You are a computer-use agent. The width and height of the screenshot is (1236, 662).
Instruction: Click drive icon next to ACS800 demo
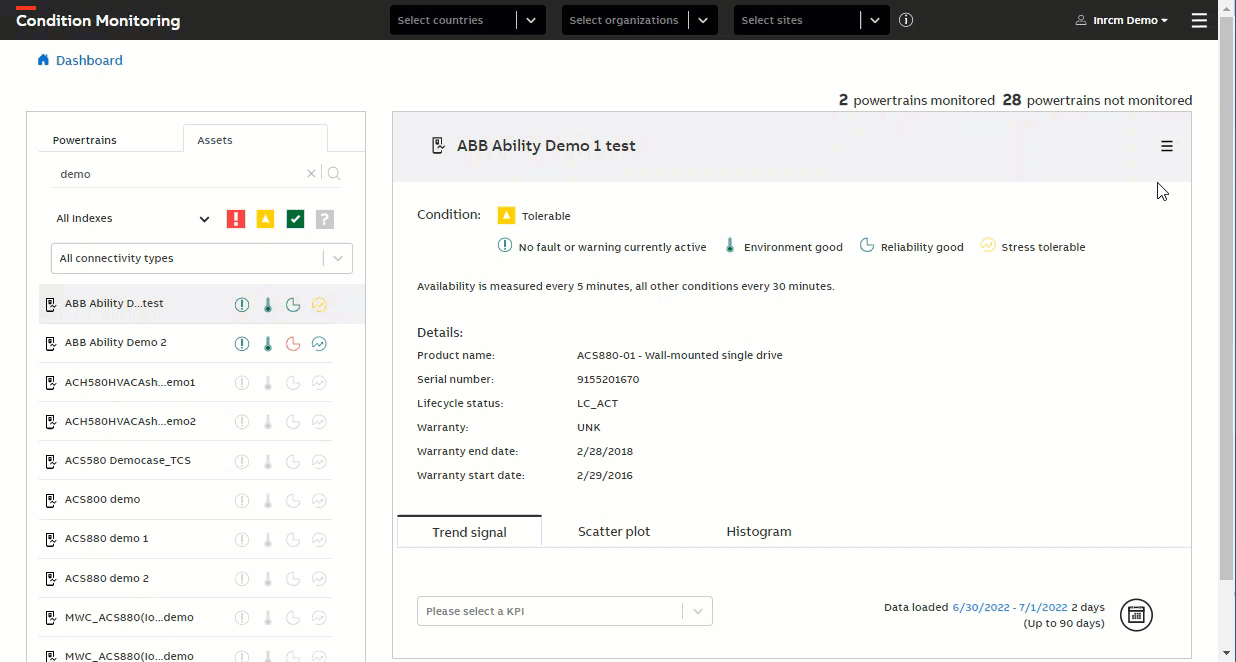pyautogui.click(x=51, y=500)
